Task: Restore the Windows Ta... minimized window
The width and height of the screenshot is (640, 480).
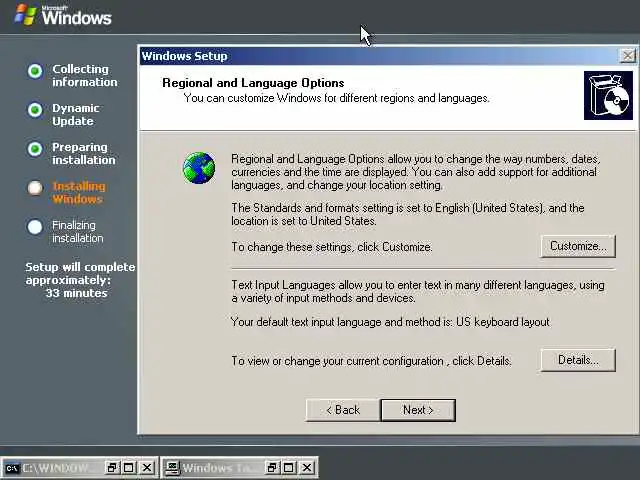Action: 272,468
